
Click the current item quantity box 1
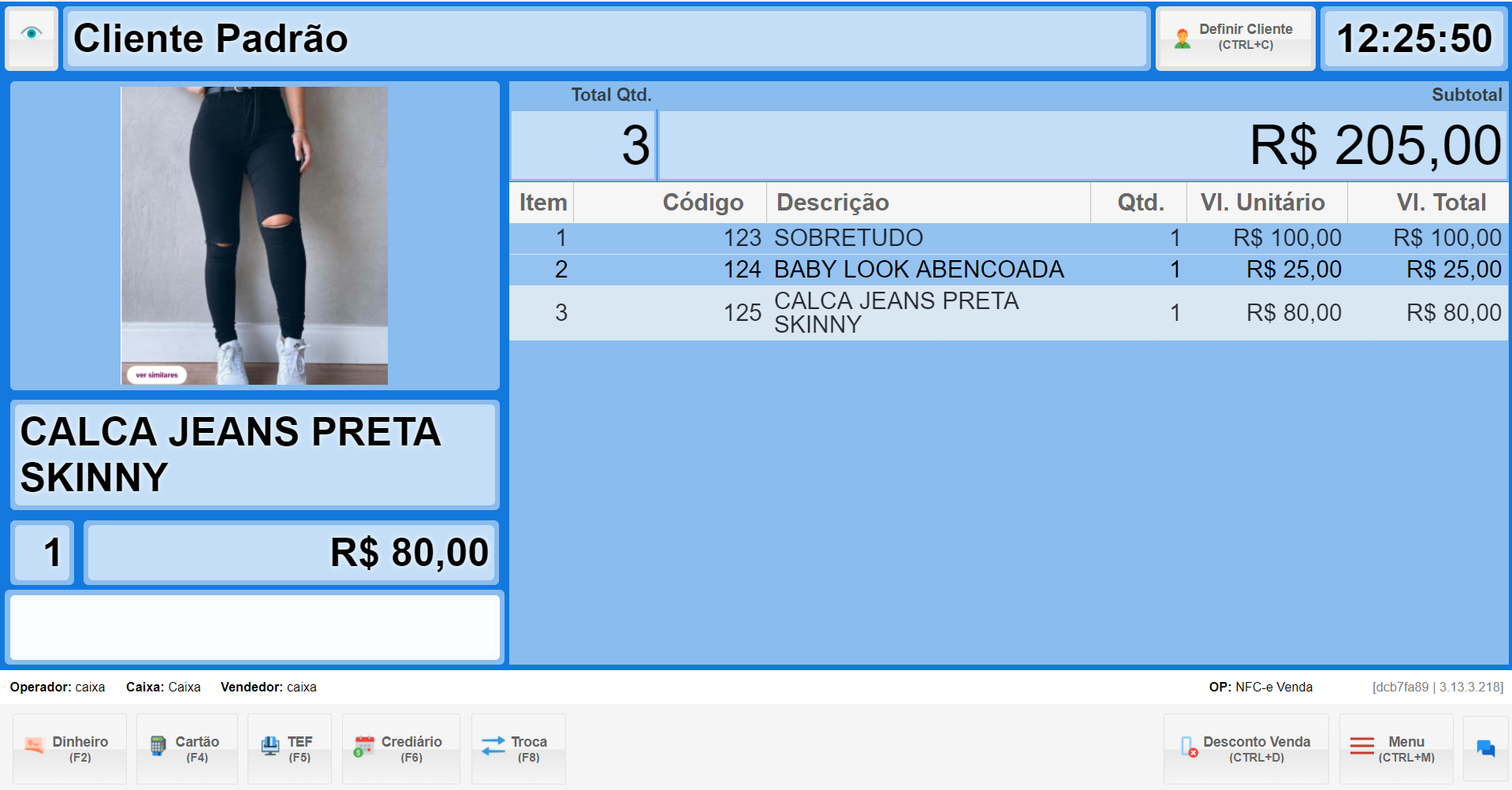(x=43, y=552)
